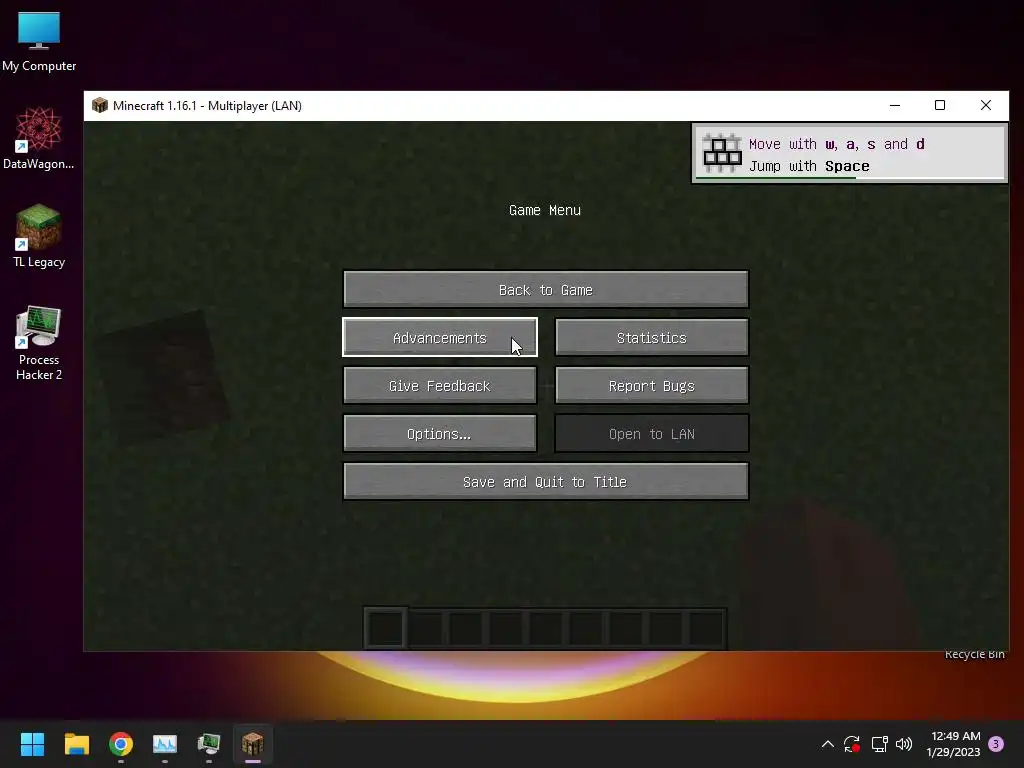This screenshot has height=768, width=1024.
Task: Click the Give Feedback button
Action: pos(440,385)
